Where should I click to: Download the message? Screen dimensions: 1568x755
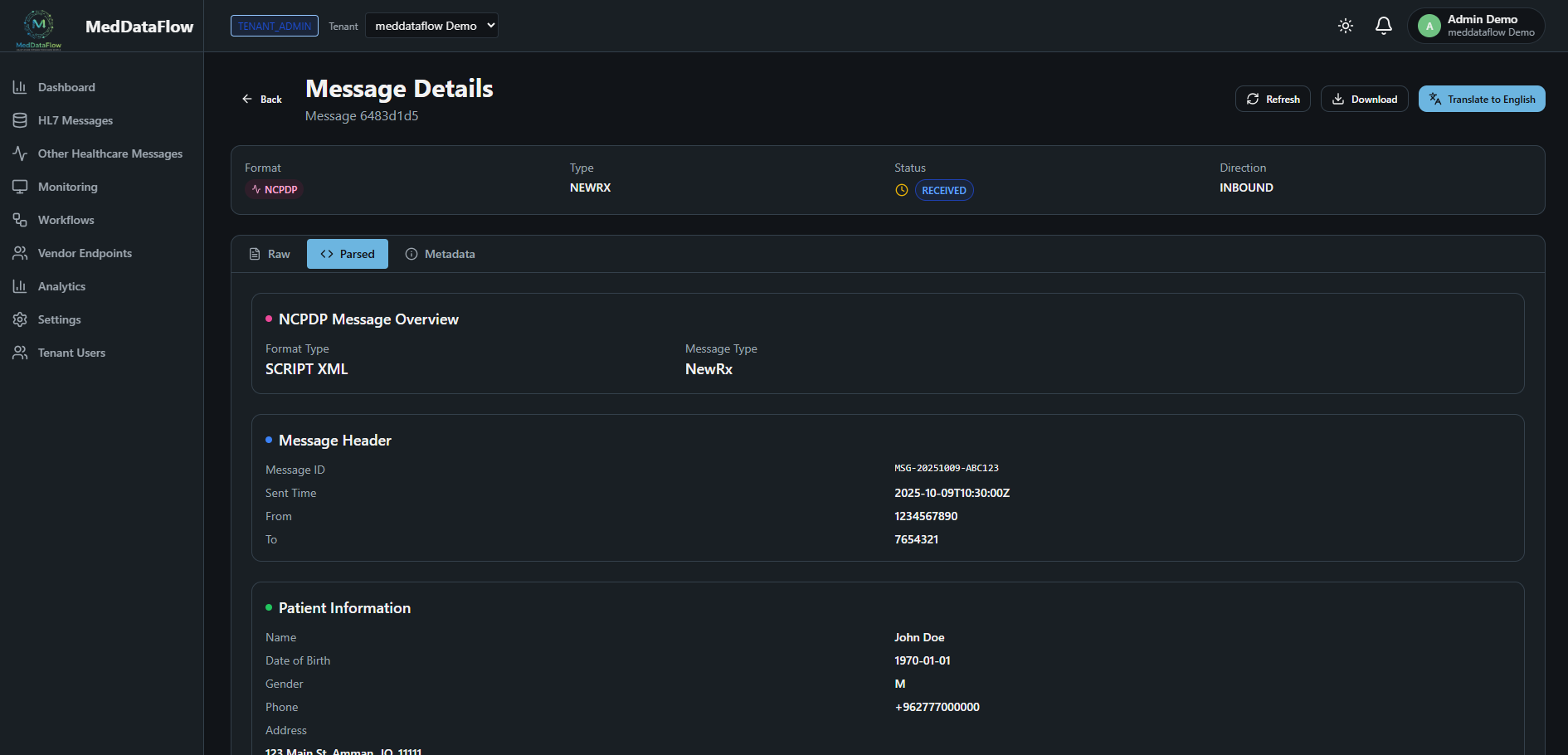[1364, 98]
